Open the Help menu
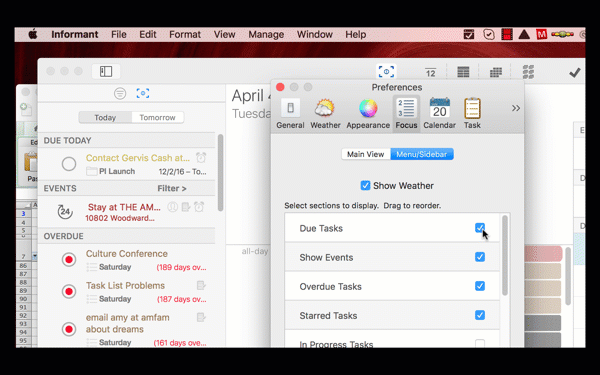The height and width of the screenshot is (375, 600). tap(355, 34)
